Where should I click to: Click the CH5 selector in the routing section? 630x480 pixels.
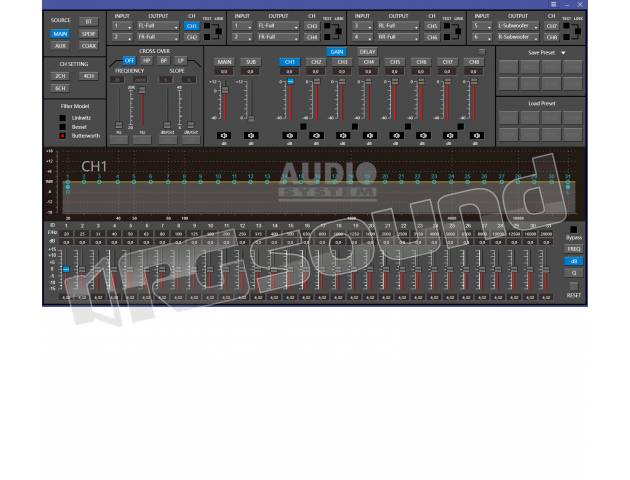pos(432,26)
